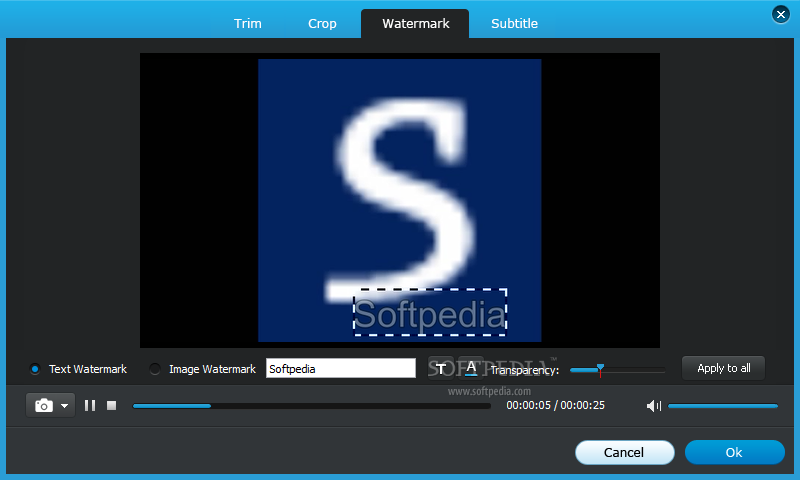Take a snapshot with the camera icon

[x=44, y=406]
